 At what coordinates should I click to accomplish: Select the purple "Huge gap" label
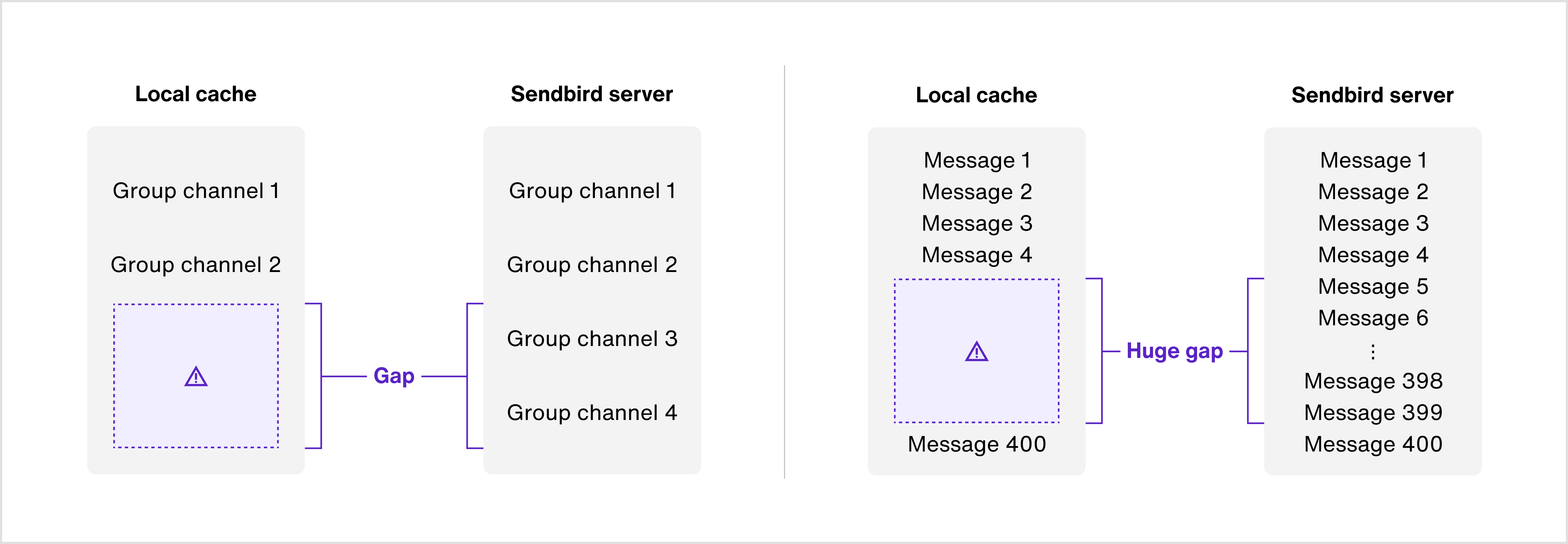coord(1174,351)
